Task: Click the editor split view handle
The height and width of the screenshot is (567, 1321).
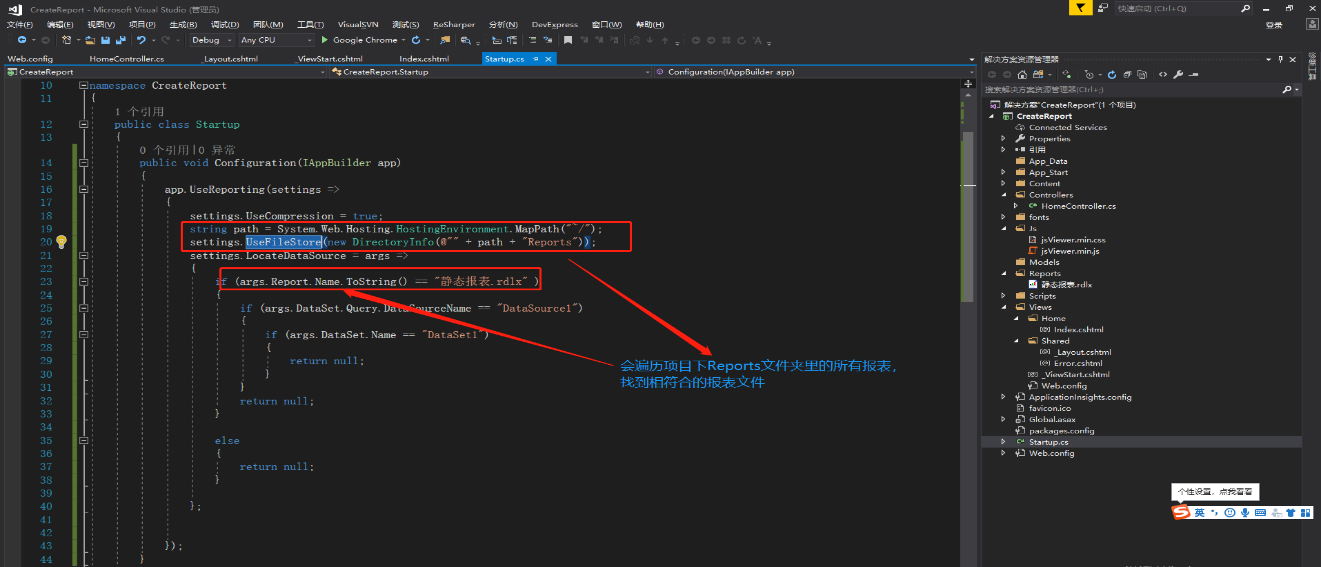Action: (x=967, y=84)
